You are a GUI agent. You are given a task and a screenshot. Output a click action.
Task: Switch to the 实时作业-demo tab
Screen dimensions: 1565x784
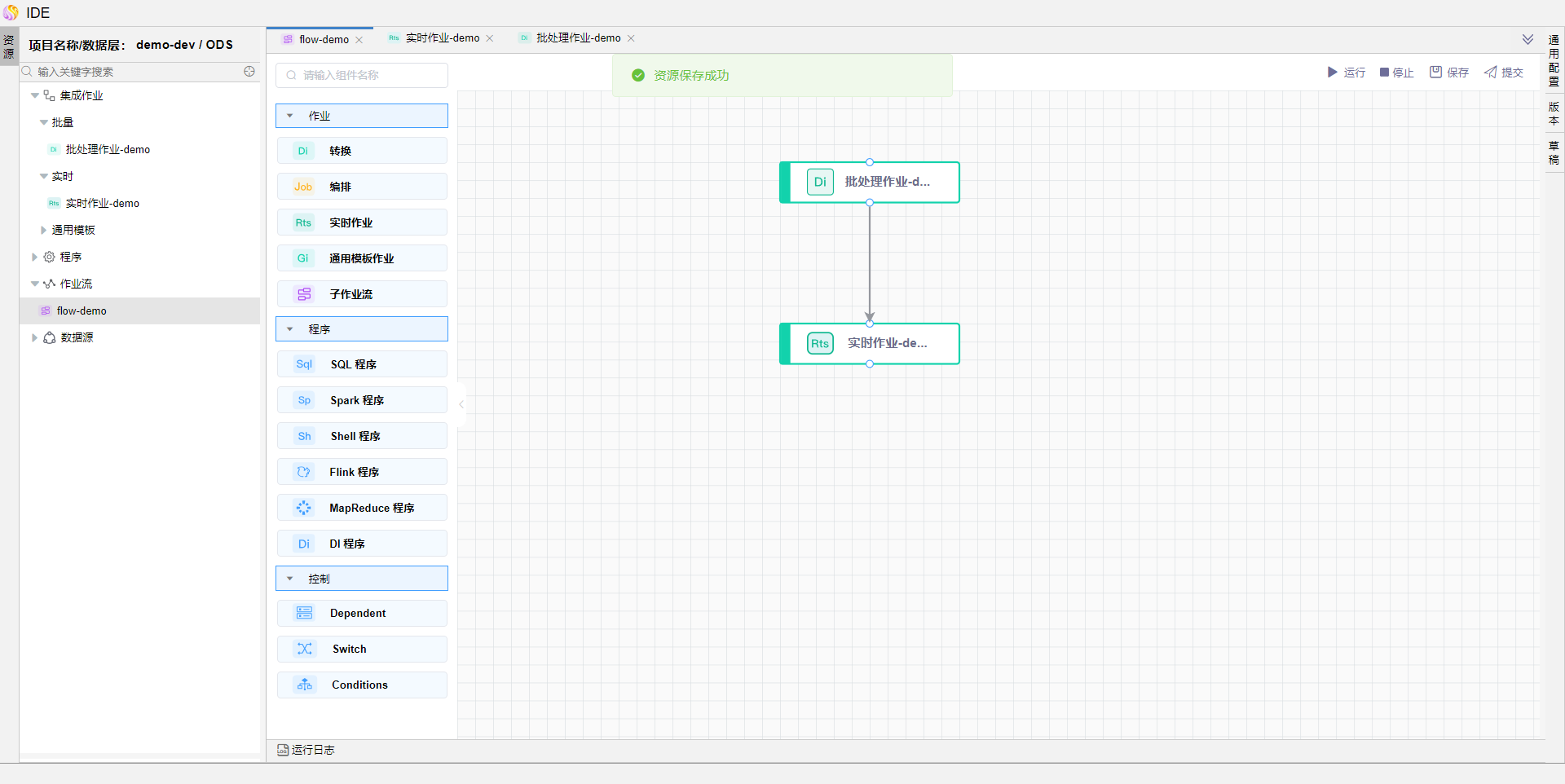(442, 38)
